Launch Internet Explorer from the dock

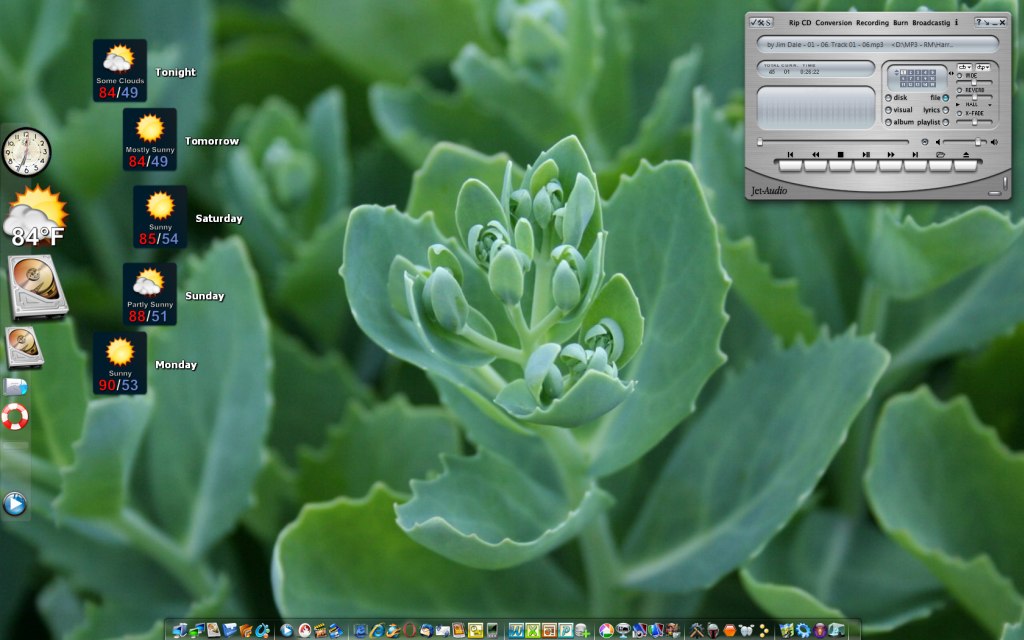click(378, 630)
